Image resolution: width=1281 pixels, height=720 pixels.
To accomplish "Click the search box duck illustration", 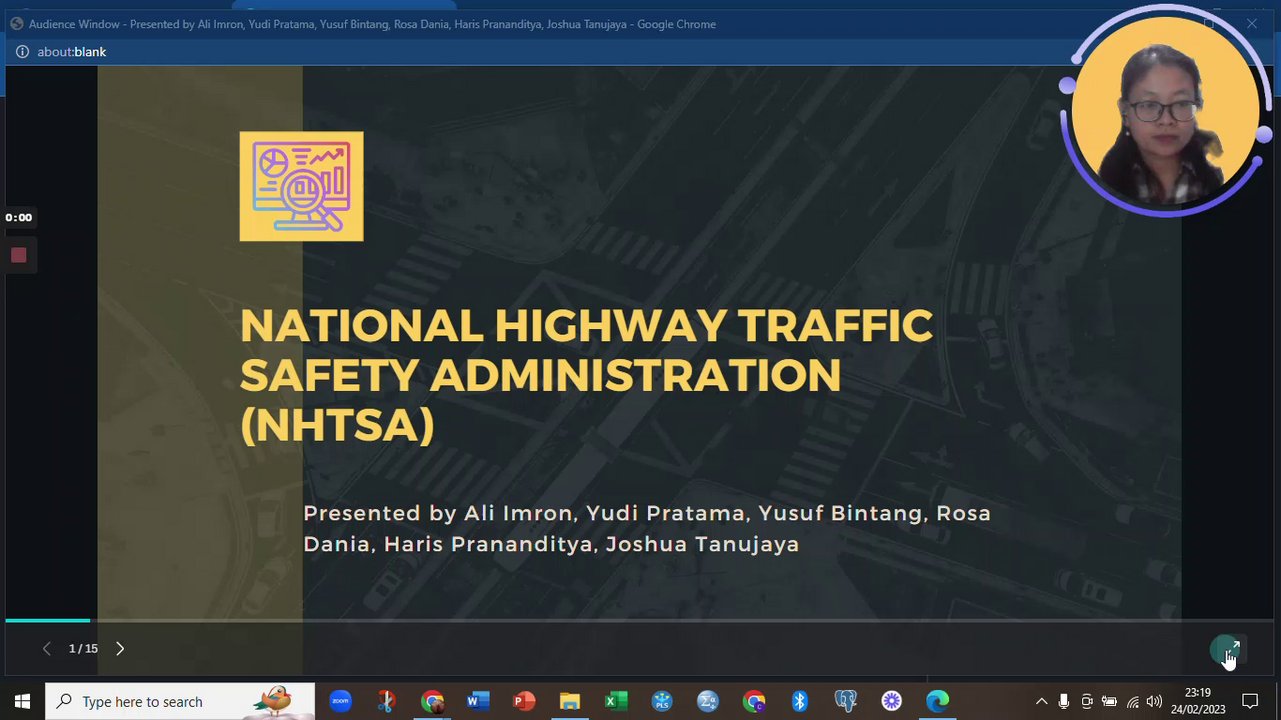I will tap(274, 701).
